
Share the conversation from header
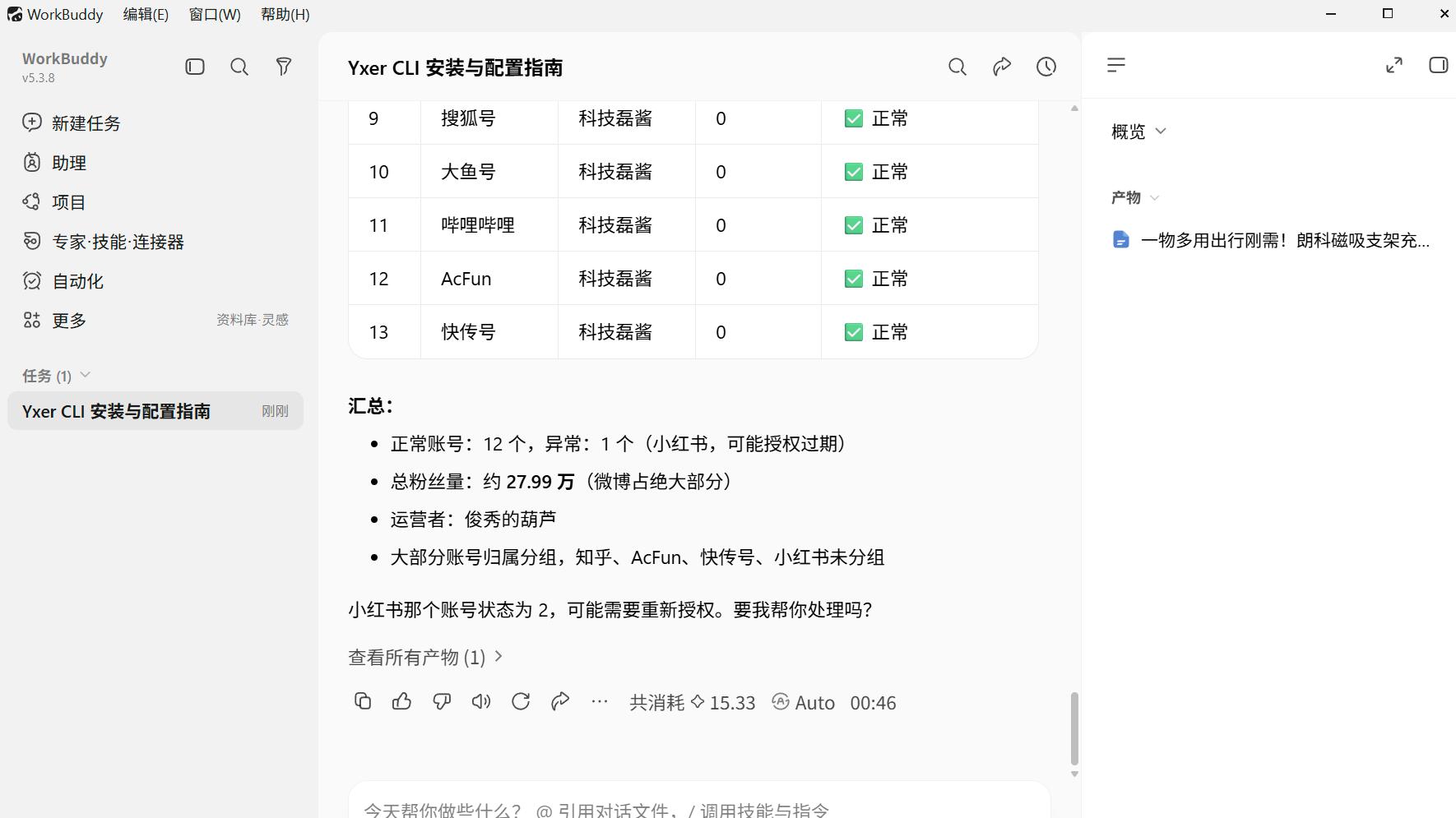coord(1002,67)
